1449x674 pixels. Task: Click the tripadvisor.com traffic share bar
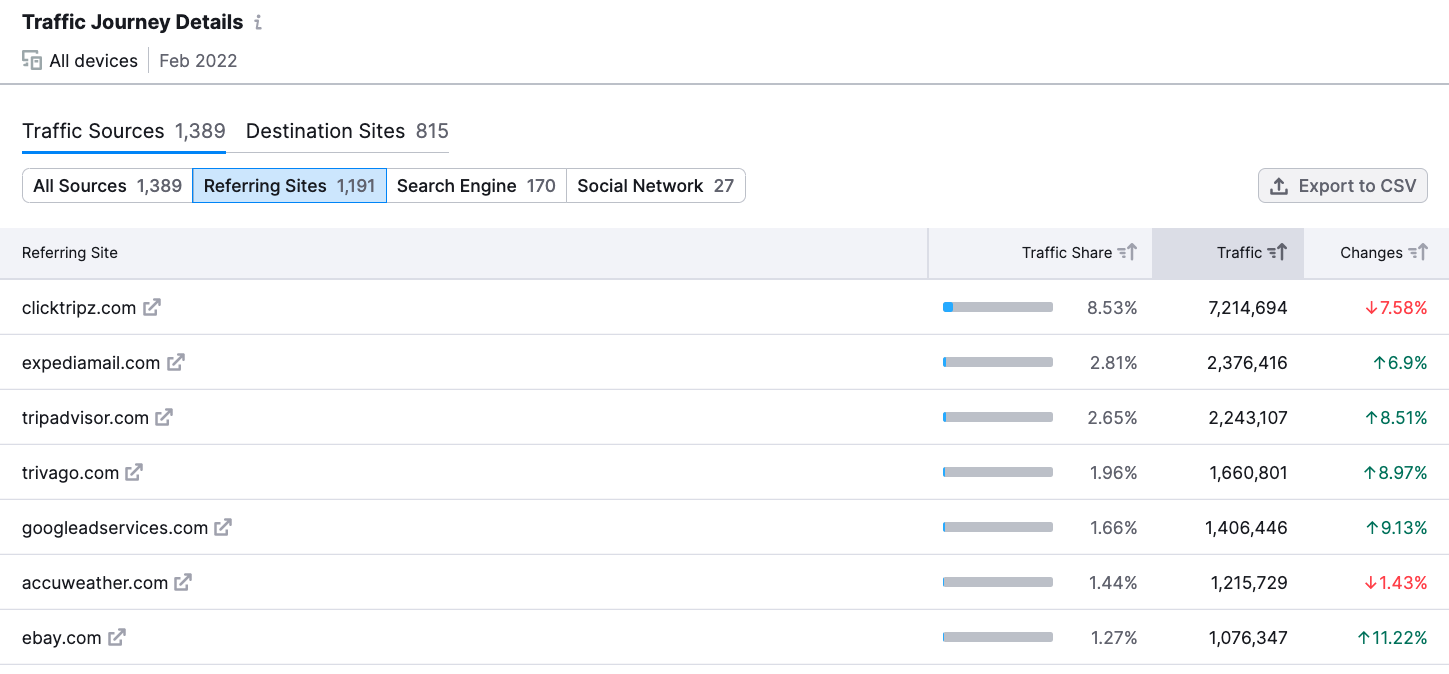[x=998, y=417]
